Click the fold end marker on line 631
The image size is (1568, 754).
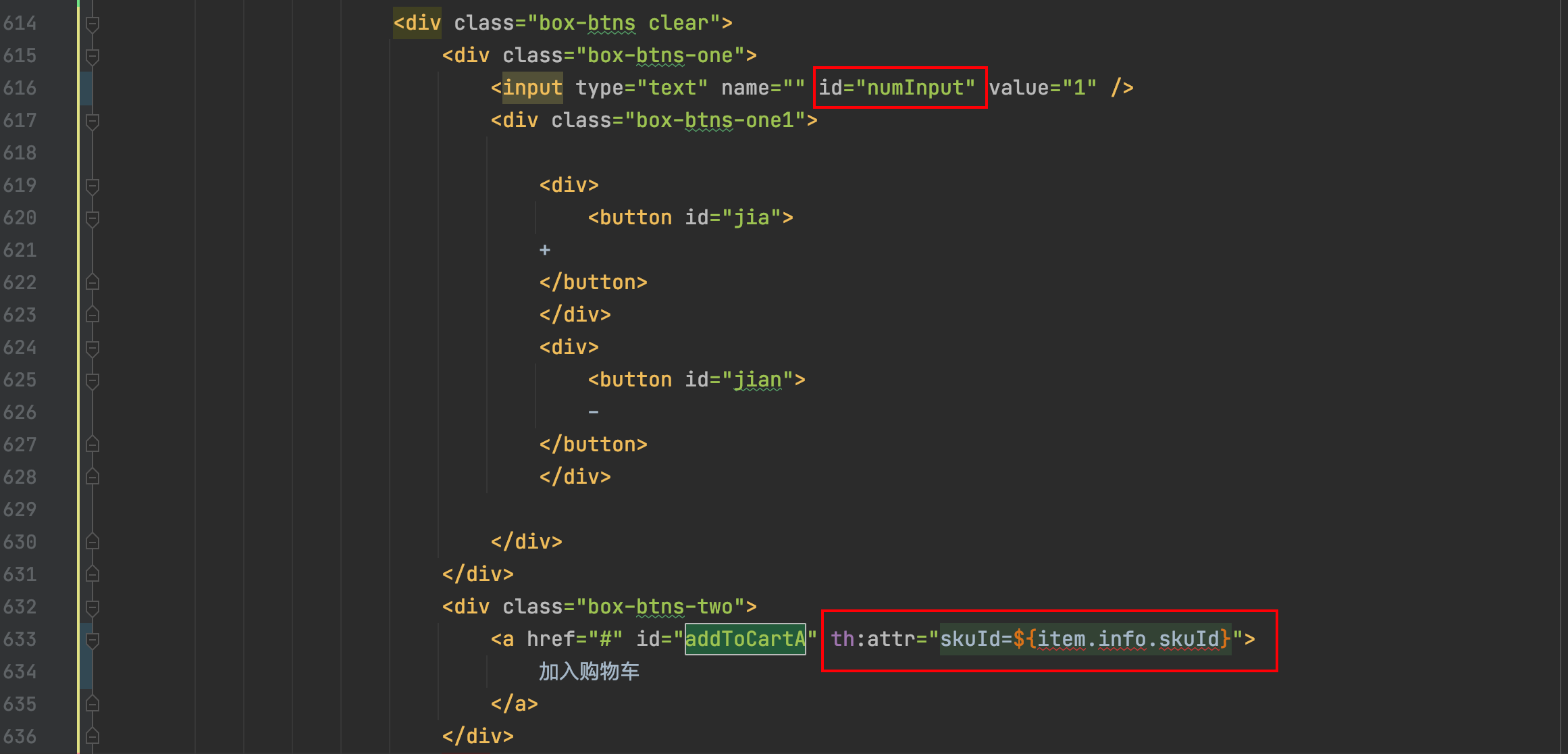pos(93,574)
